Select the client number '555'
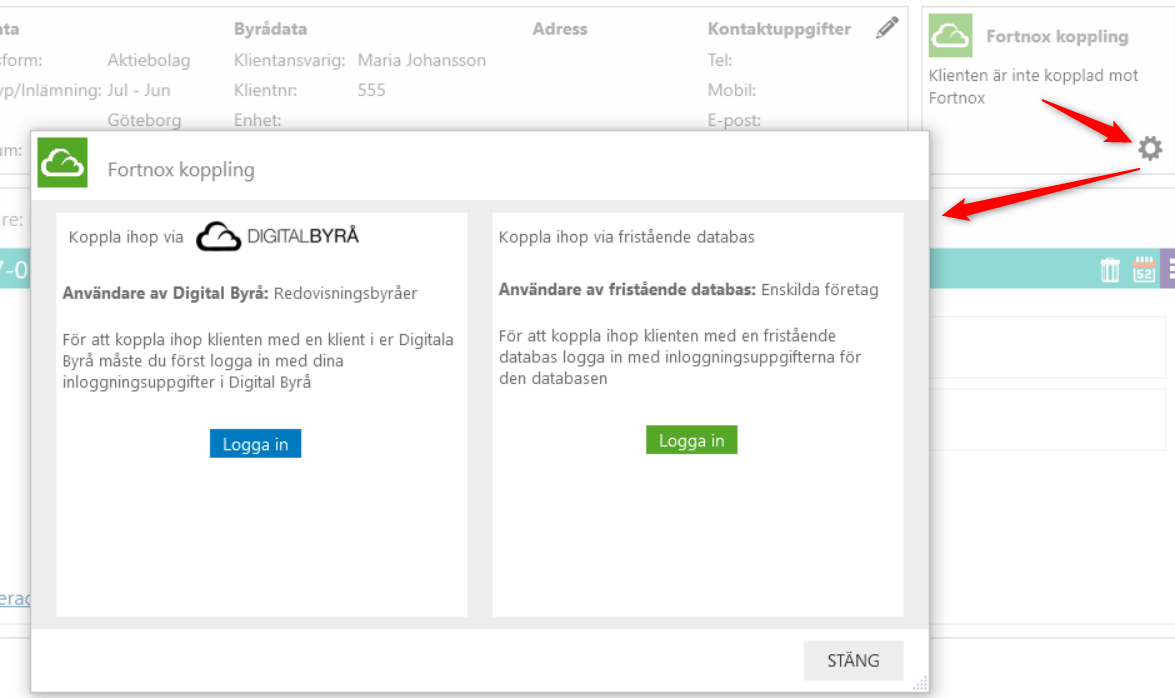 (x=372, y=90)
